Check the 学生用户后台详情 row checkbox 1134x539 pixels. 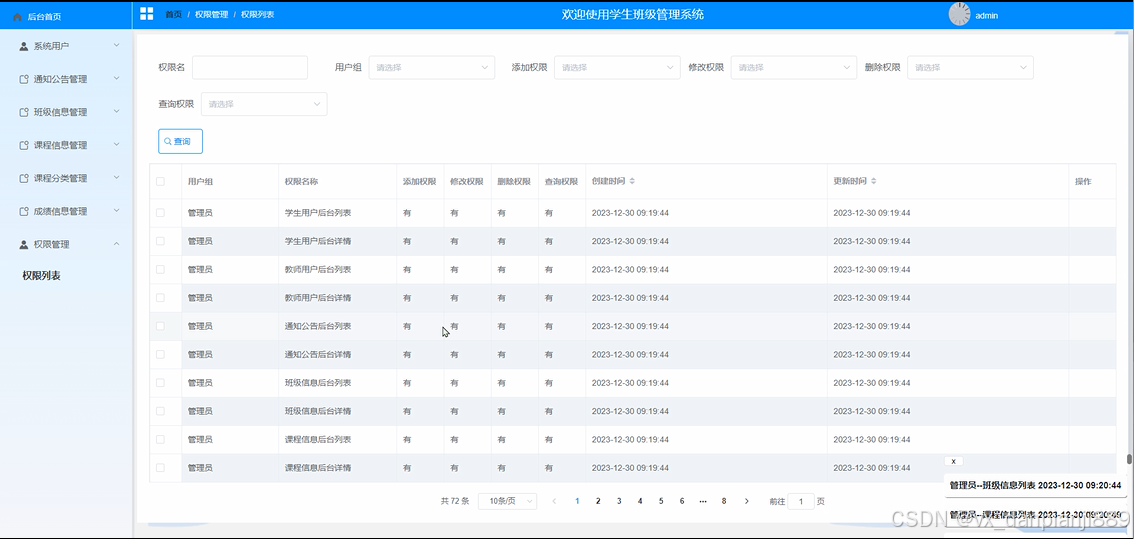click(161, 241)
